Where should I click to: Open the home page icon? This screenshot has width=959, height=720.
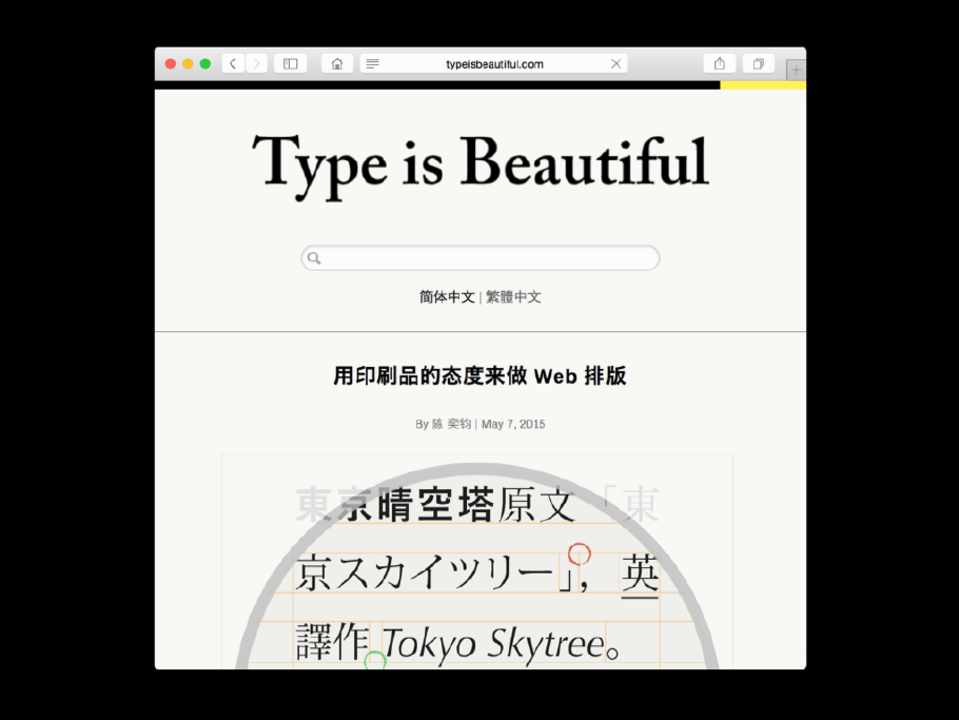pyautogui.click(x=337, y=64)
